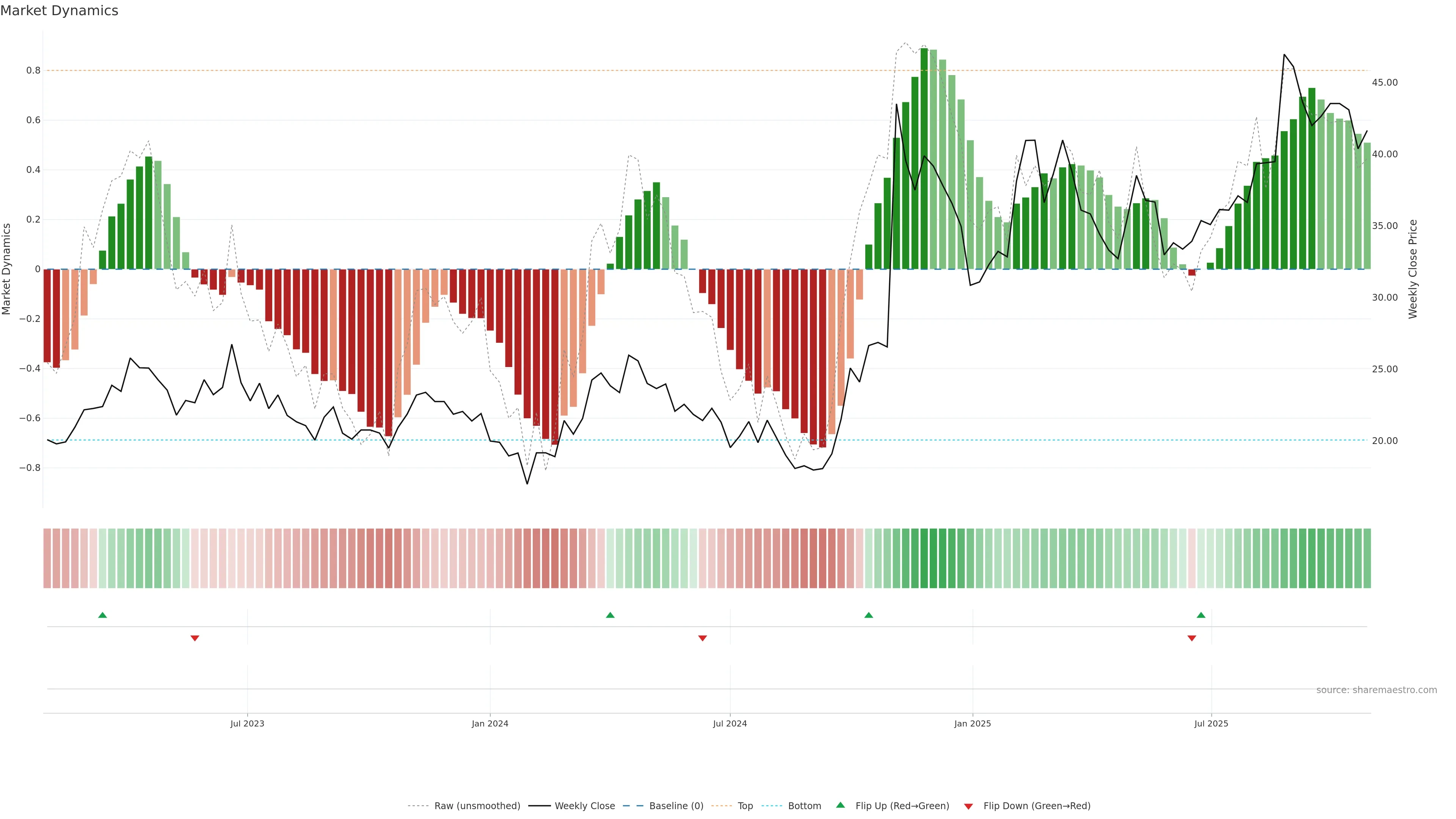Click the first red flip-down marker
Screen dimensions: 1456x819
pyautogui.click(x=195, y=638)
